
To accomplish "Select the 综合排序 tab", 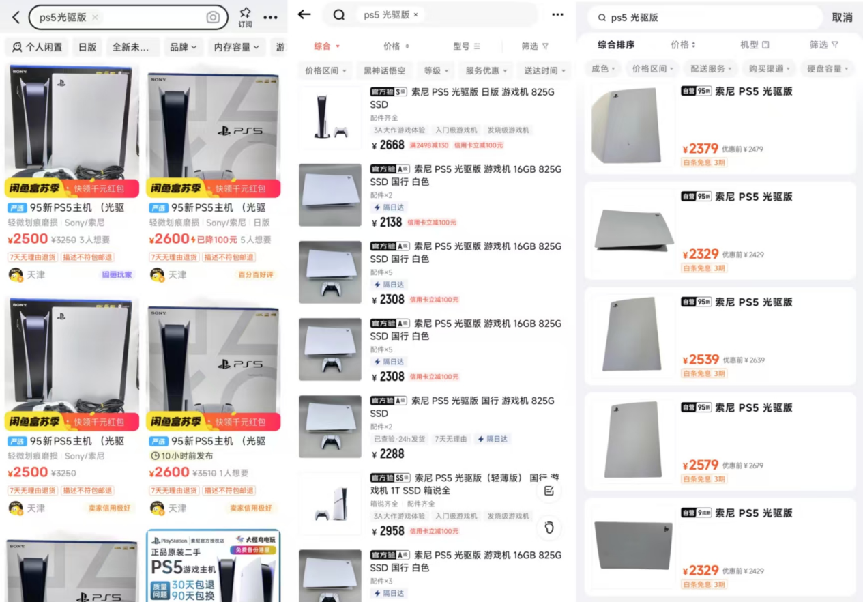I will (616, 45).
